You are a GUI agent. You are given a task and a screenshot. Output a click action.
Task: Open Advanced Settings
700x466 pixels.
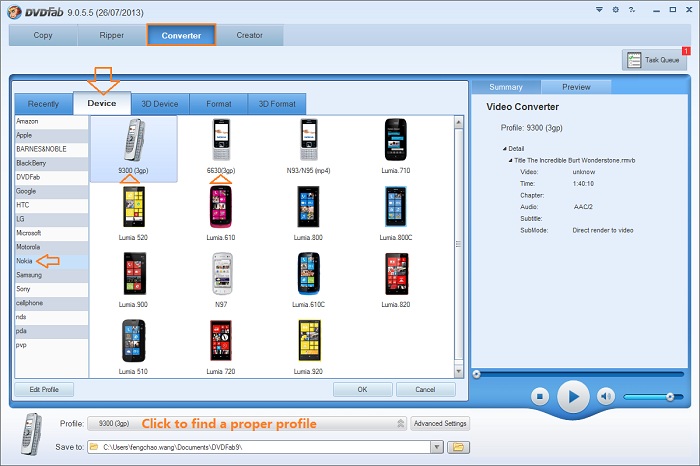pyautogui.click(x=440, y=424)
